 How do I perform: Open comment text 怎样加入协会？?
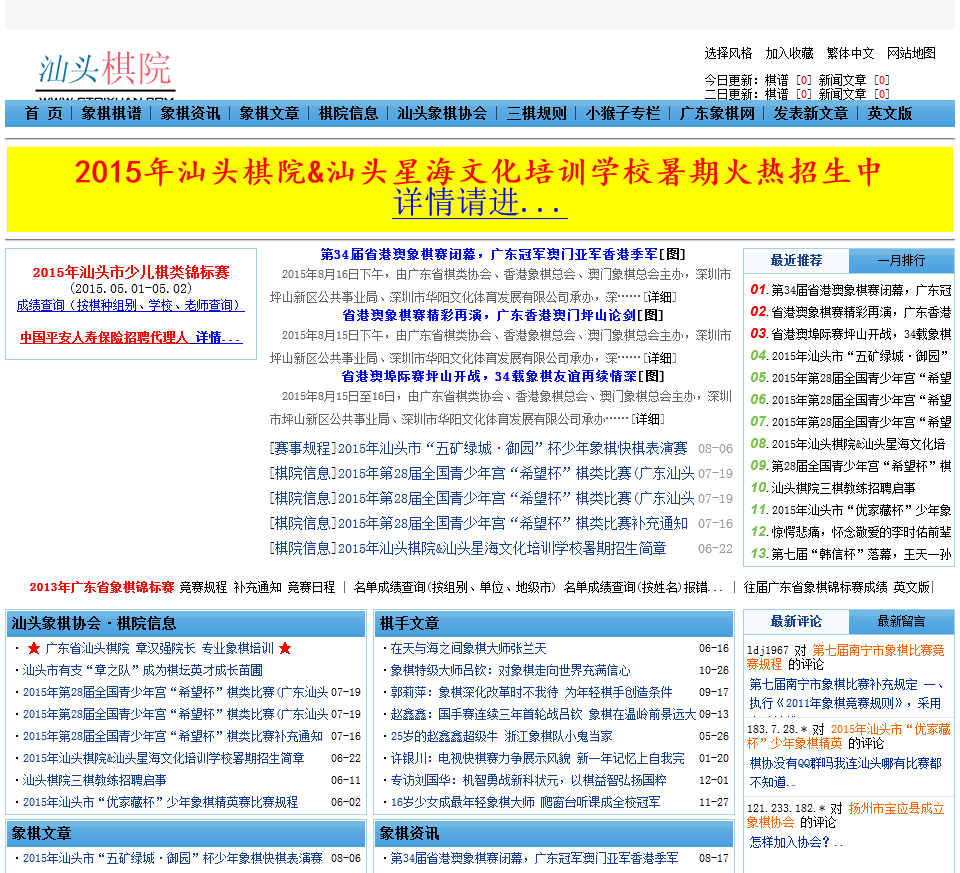click(x=796, y=842)
